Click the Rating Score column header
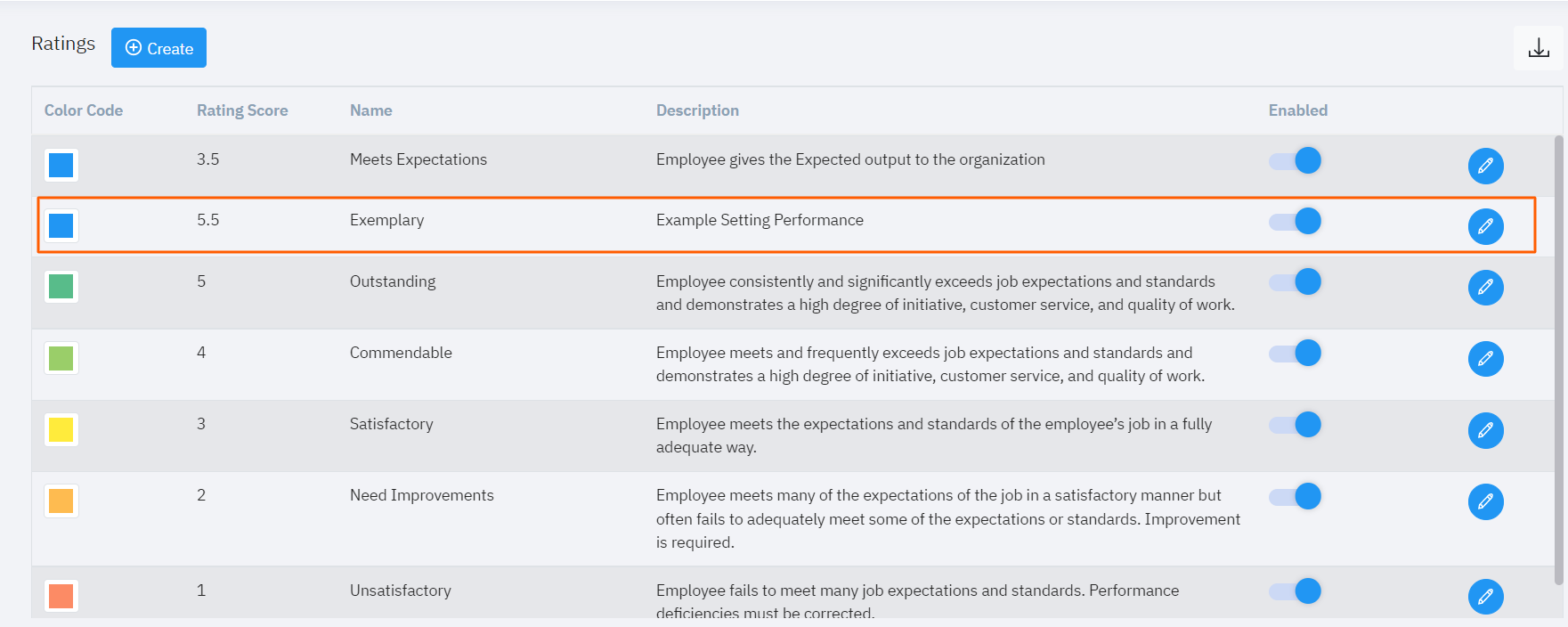The height and width of the screenshot is (627, 1568). point(242,110)
